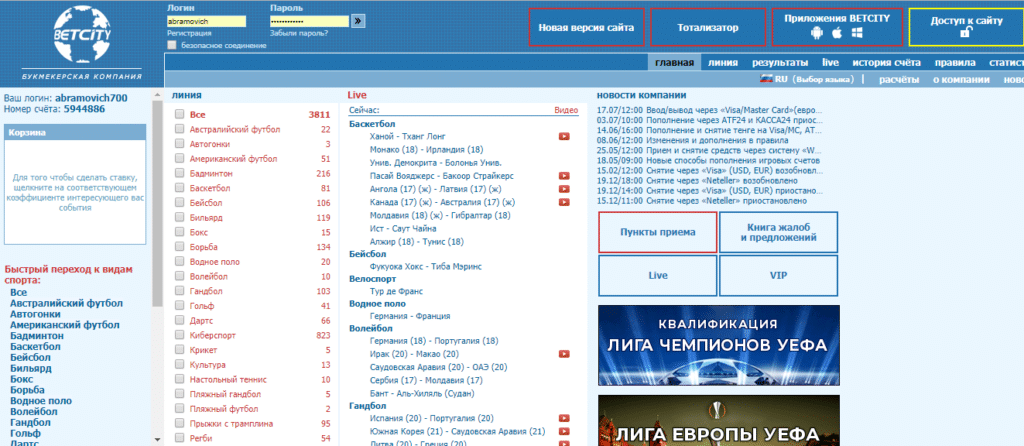Screen dimensions: 1024x446
Task: Open Лига Чемпионов УЕФА banner
Action: [x=718, y=345]
